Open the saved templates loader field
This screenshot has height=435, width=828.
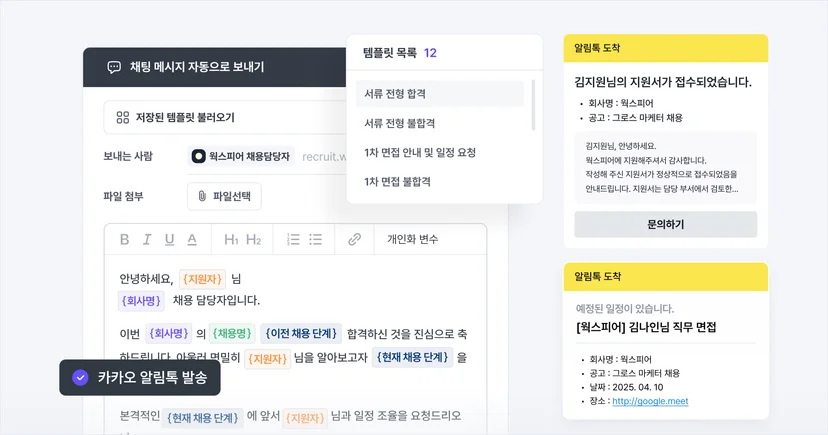point(225,117)
